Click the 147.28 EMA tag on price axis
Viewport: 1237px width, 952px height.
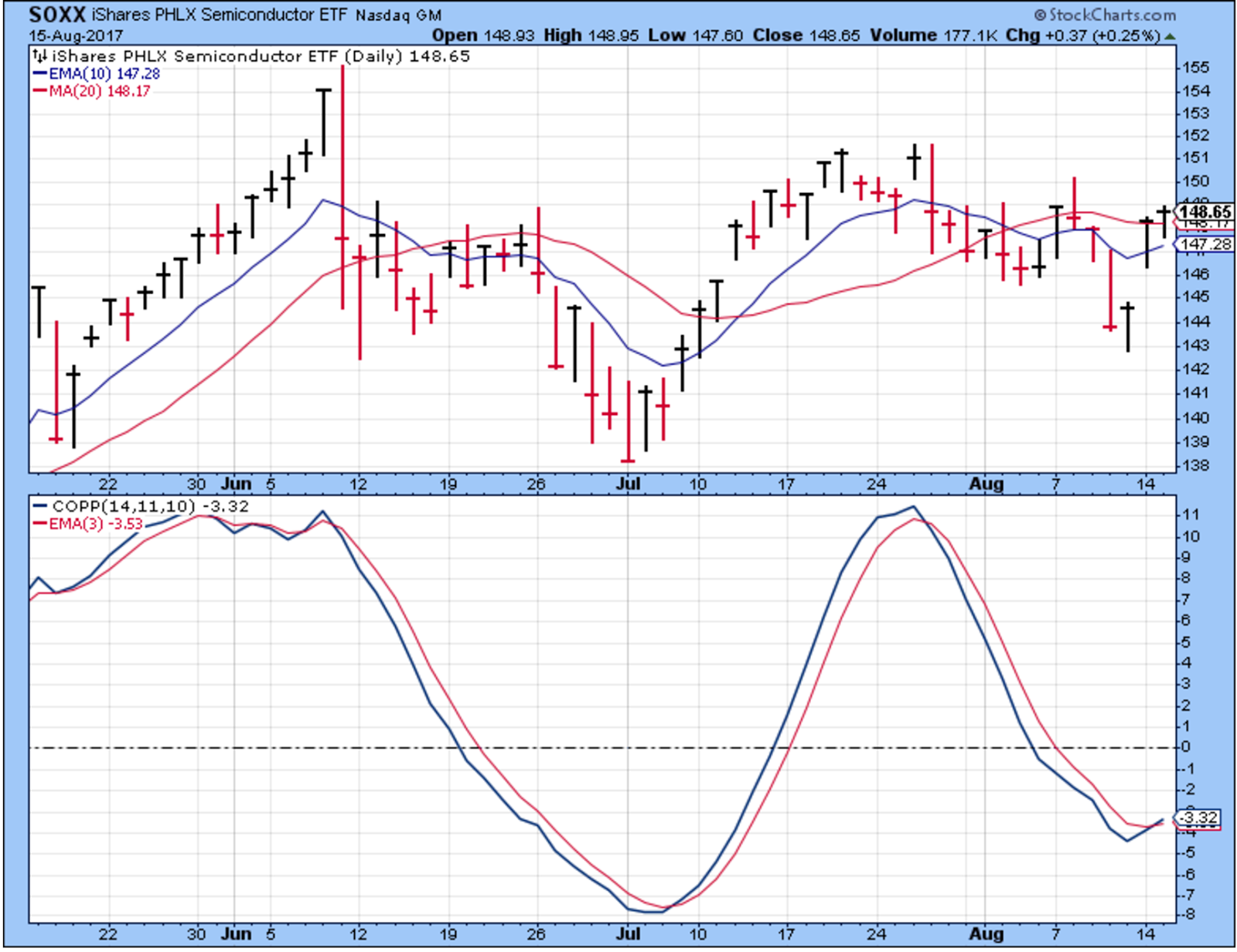click(x=1206, y=244)
